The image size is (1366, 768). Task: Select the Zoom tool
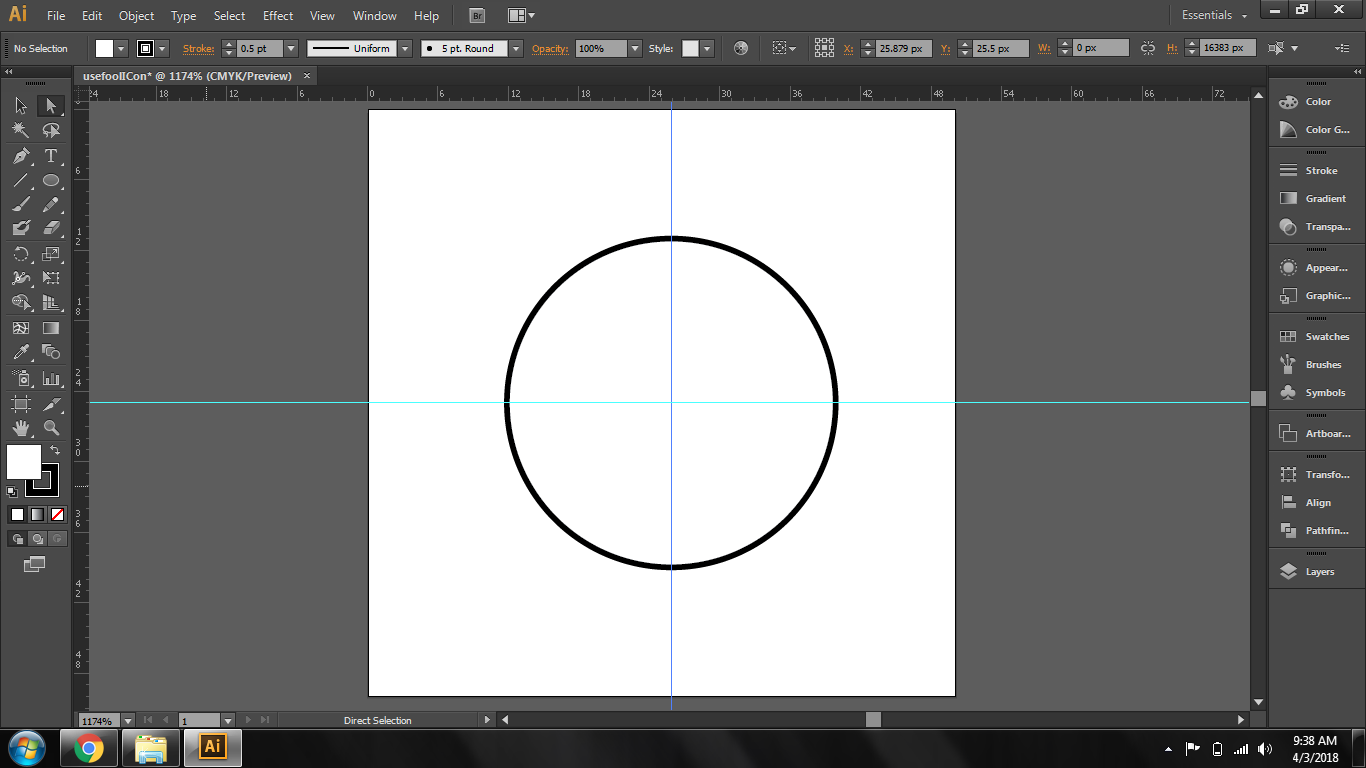51,428
